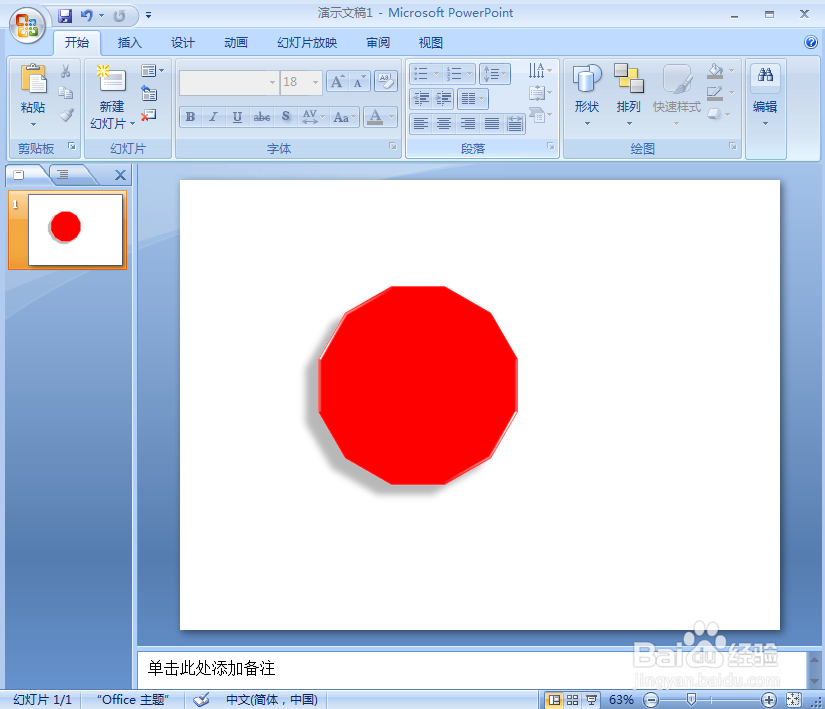Decrease list indent level

click(421, 98)
